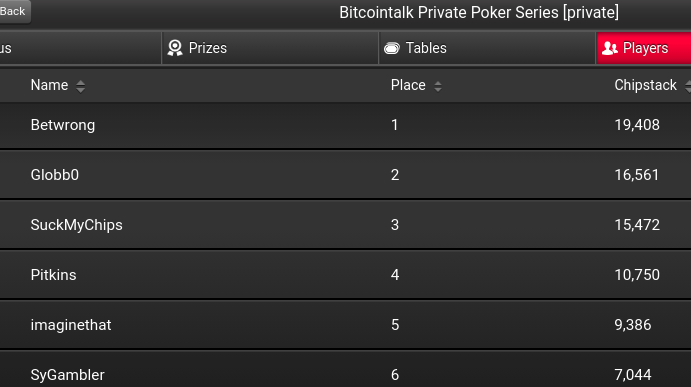Click the Prizes ribbon medal icon
691x387 pixels.
pyautogui.click(x=175, y=48)
